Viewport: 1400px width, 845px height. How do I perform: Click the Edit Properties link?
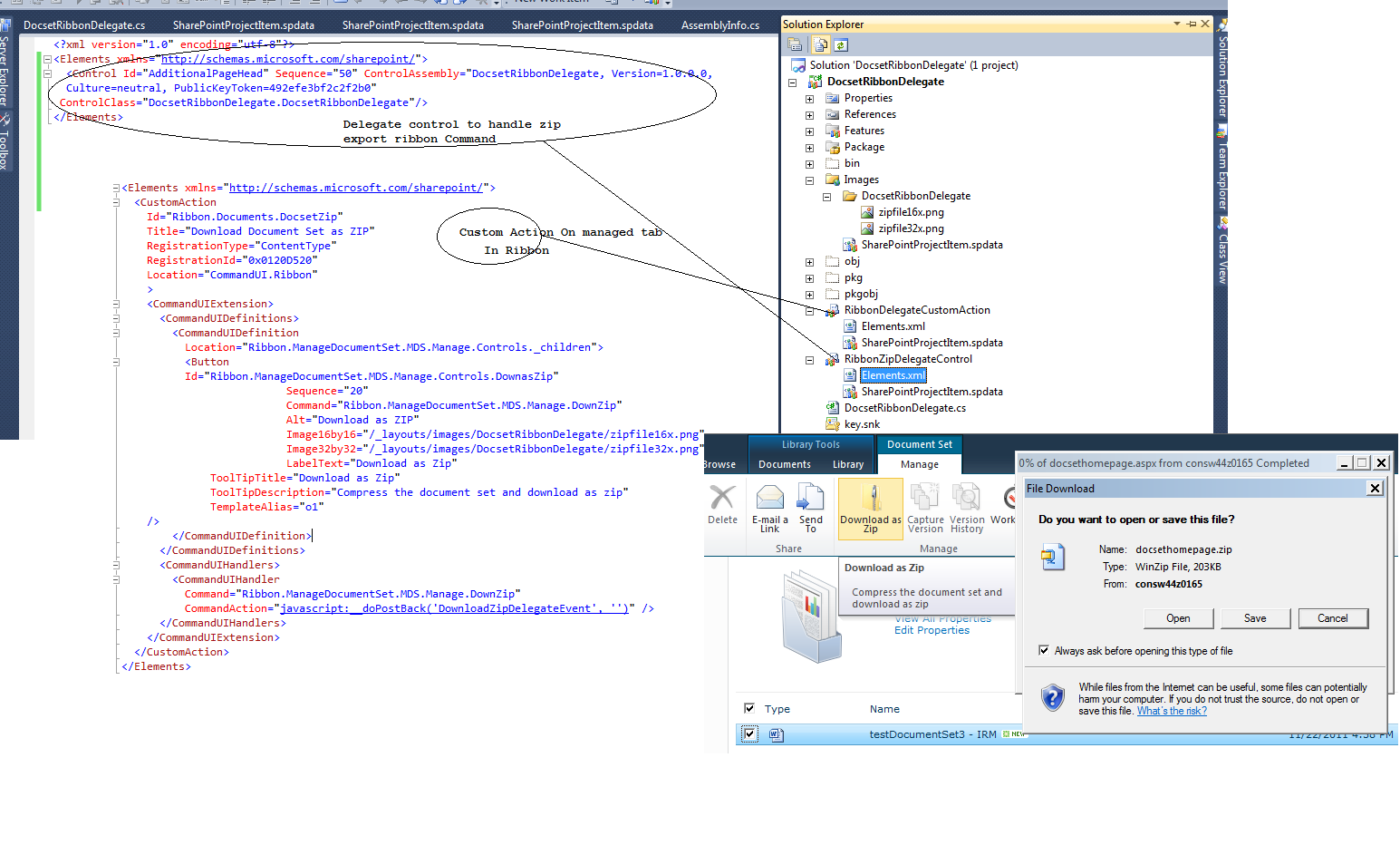coord(932,630)
